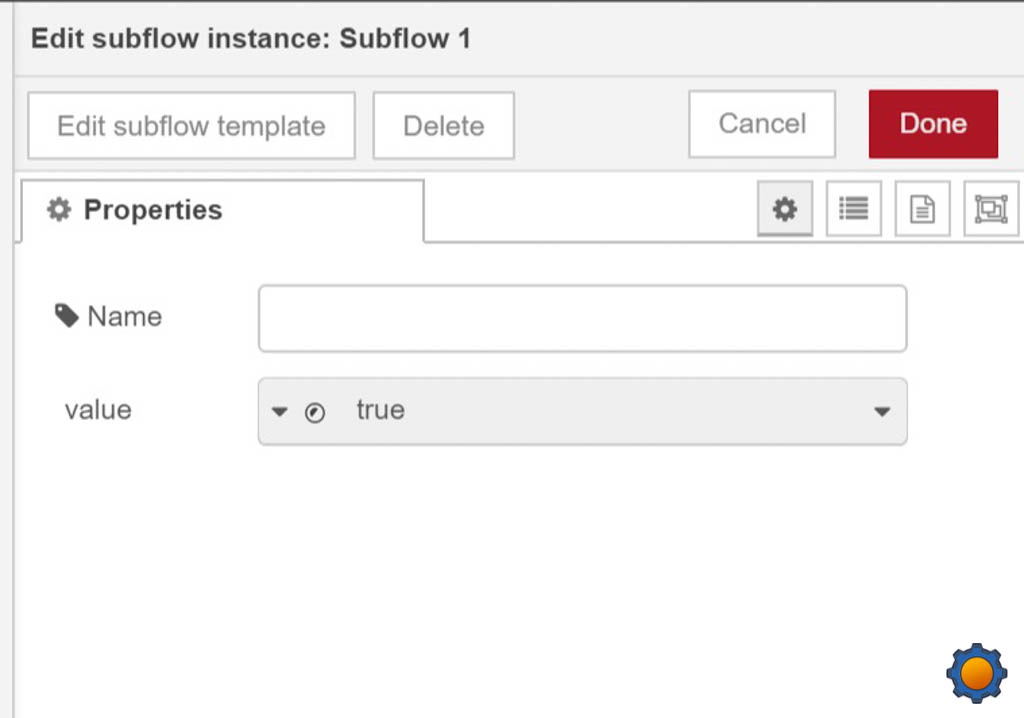Confirm changes with the Done button

(933, 124)
